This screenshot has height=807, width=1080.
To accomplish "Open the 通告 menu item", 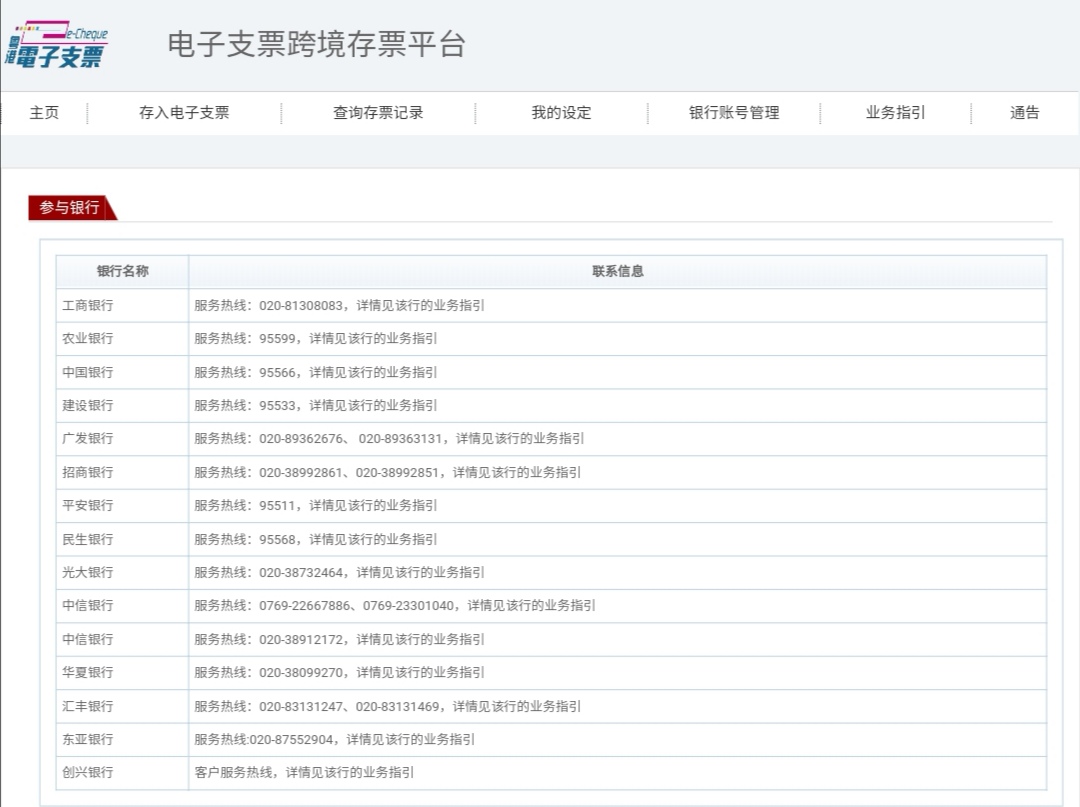I will (x=1024, y=113).
